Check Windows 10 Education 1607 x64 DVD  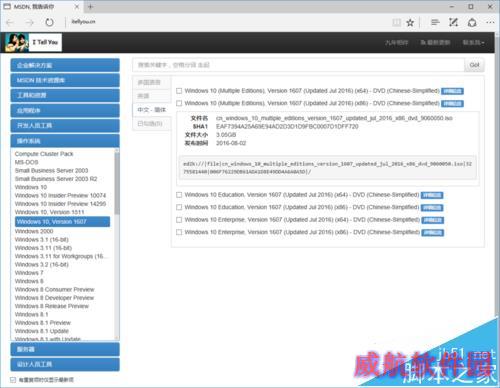(x=179, y=195)
